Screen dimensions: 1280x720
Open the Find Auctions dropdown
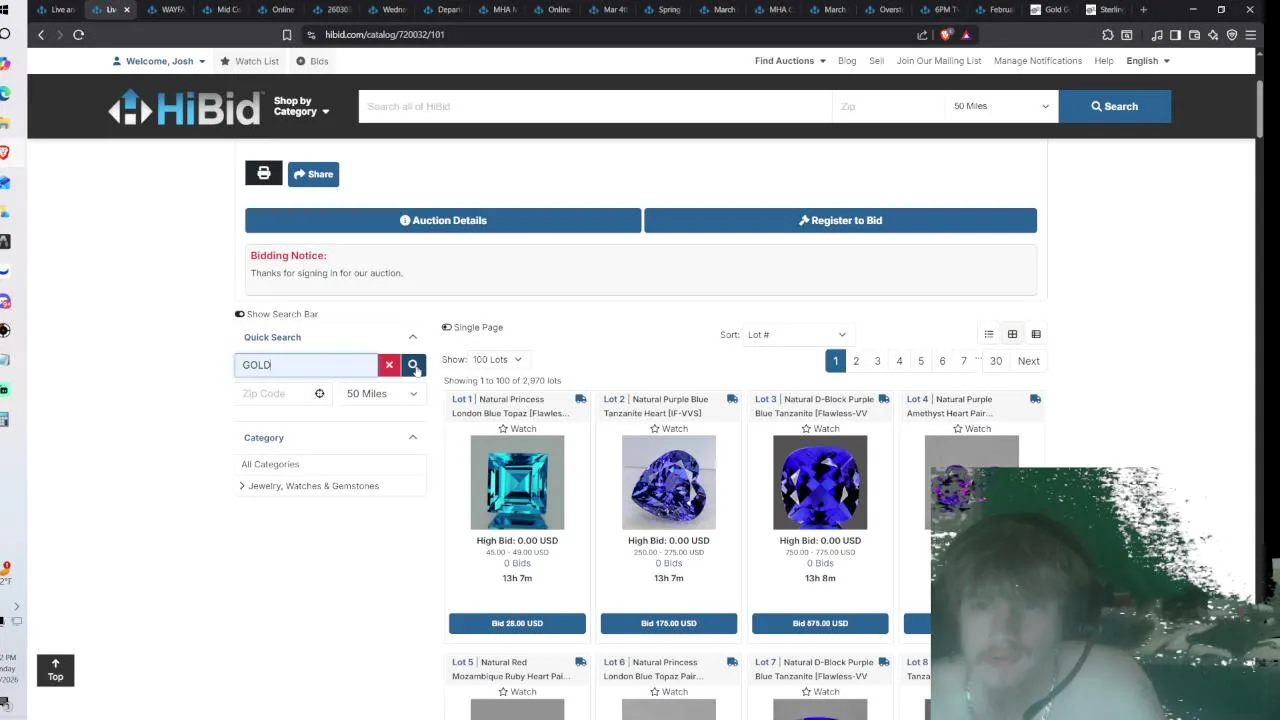pos(790,61)
